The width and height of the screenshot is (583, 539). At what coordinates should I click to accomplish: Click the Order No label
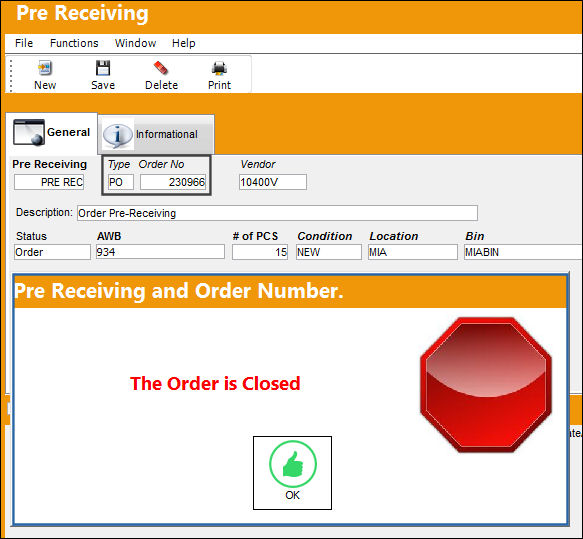tap(161, 164)
